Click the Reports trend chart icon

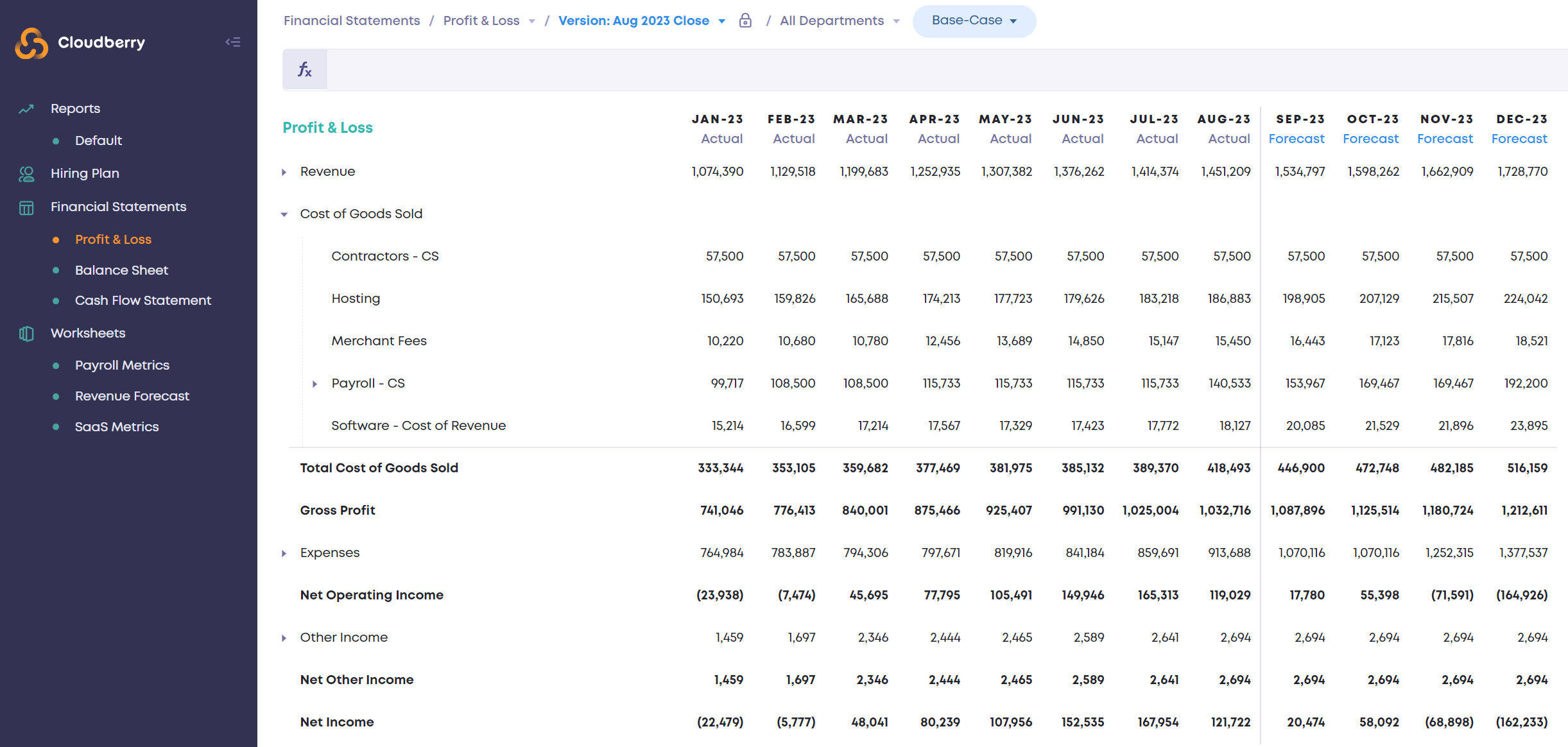point(26,109)
